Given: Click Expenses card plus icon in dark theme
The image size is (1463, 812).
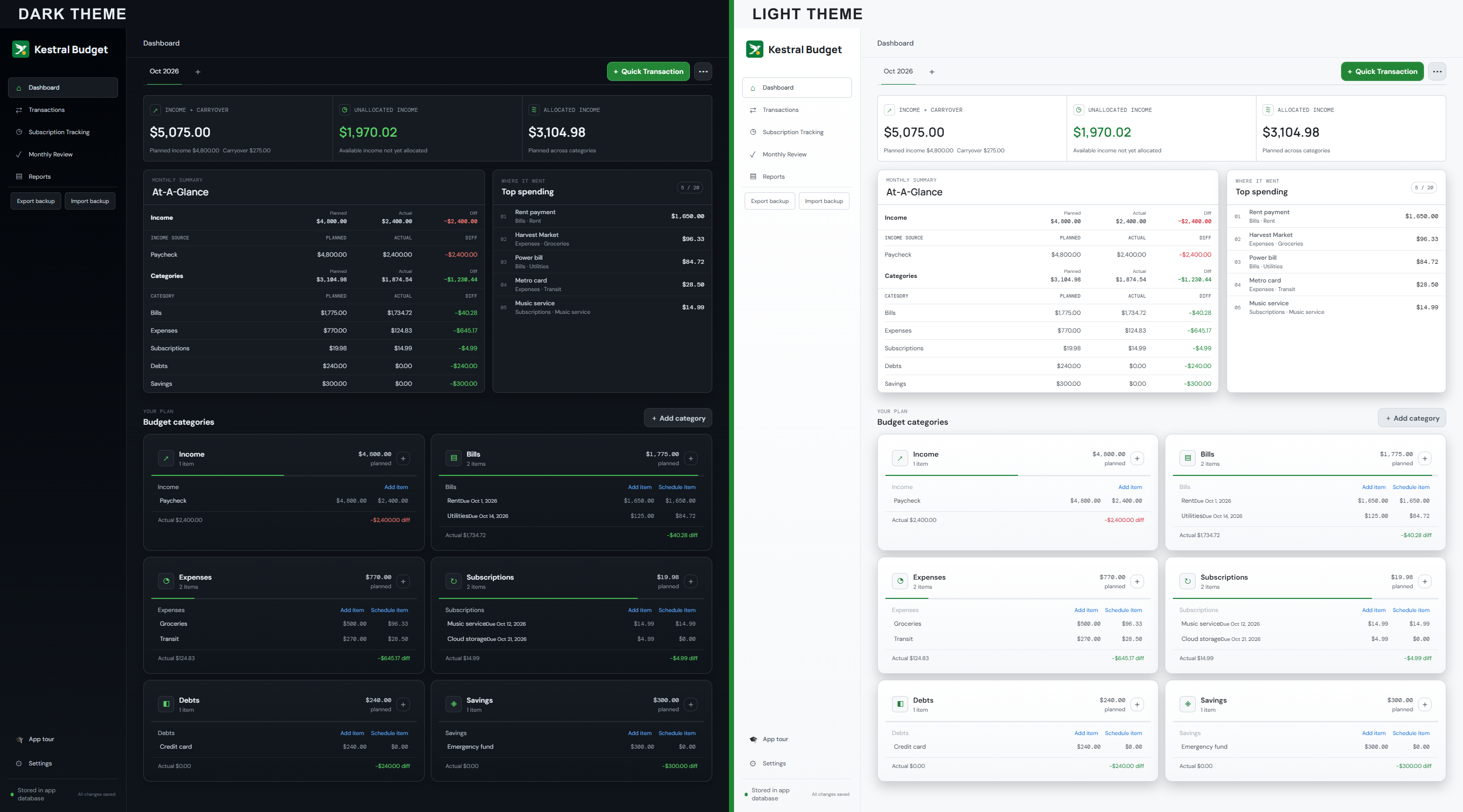Looking at the screenshot, I should [x=403, y=582].
